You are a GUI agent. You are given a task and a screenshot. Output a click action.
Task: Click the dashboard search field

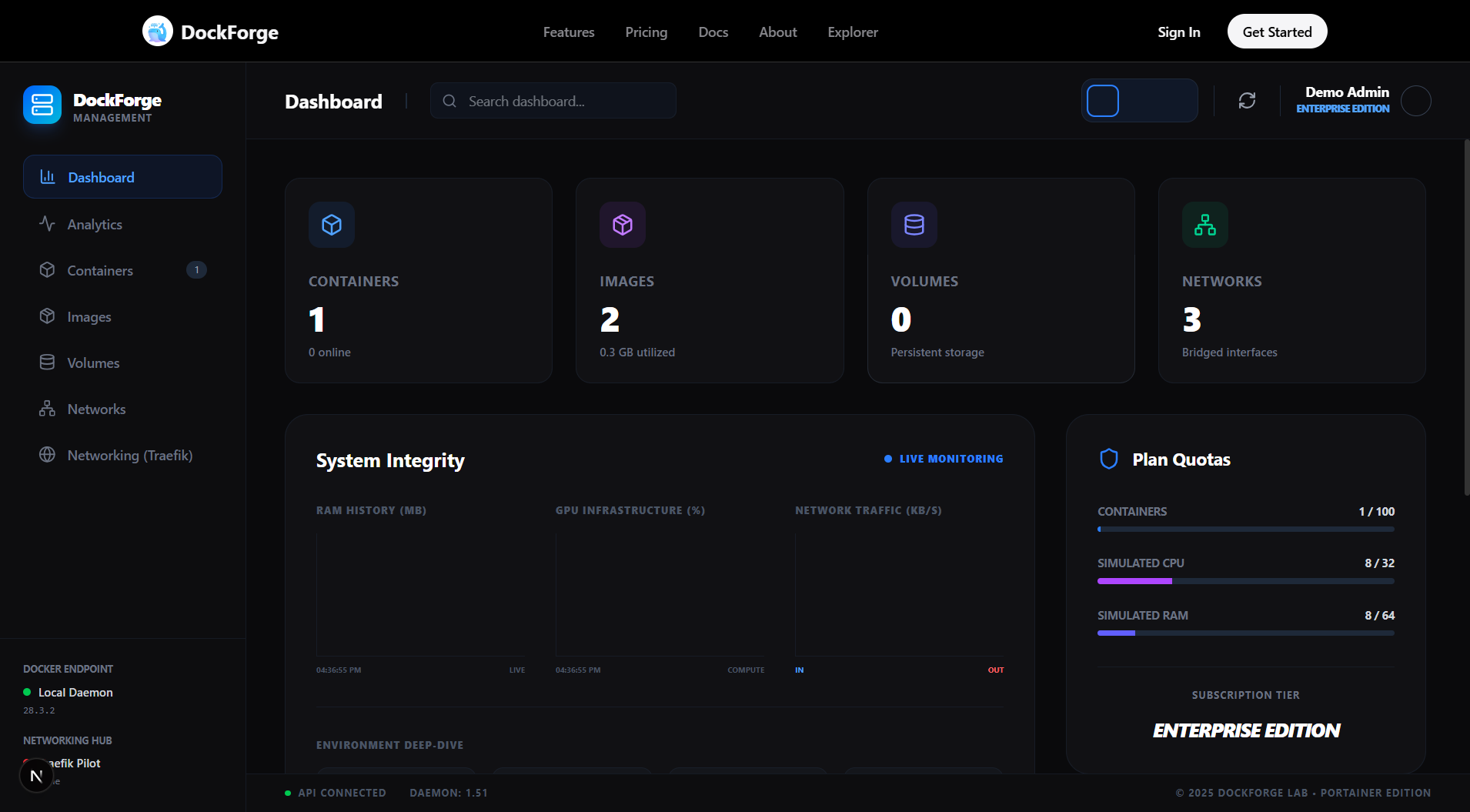point(553,100)
